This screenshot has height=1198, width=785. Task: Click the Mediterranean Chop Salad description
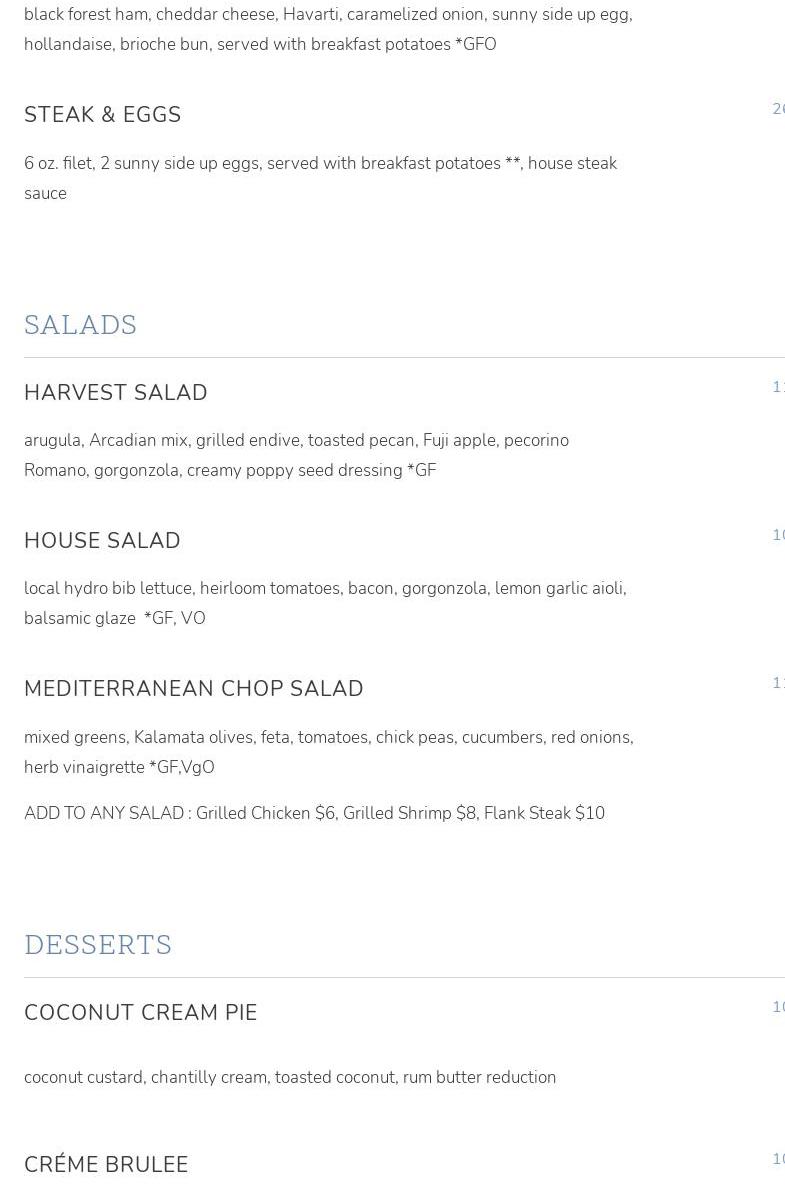click(328, 752)
